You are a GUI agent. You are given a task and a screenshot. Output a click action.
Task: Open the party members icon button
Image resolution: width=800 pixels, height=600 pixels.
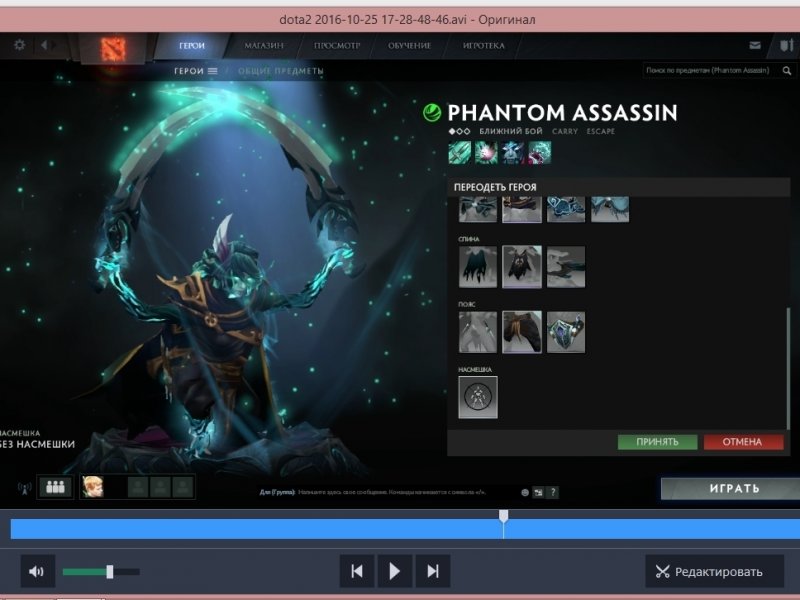point(55,487)
